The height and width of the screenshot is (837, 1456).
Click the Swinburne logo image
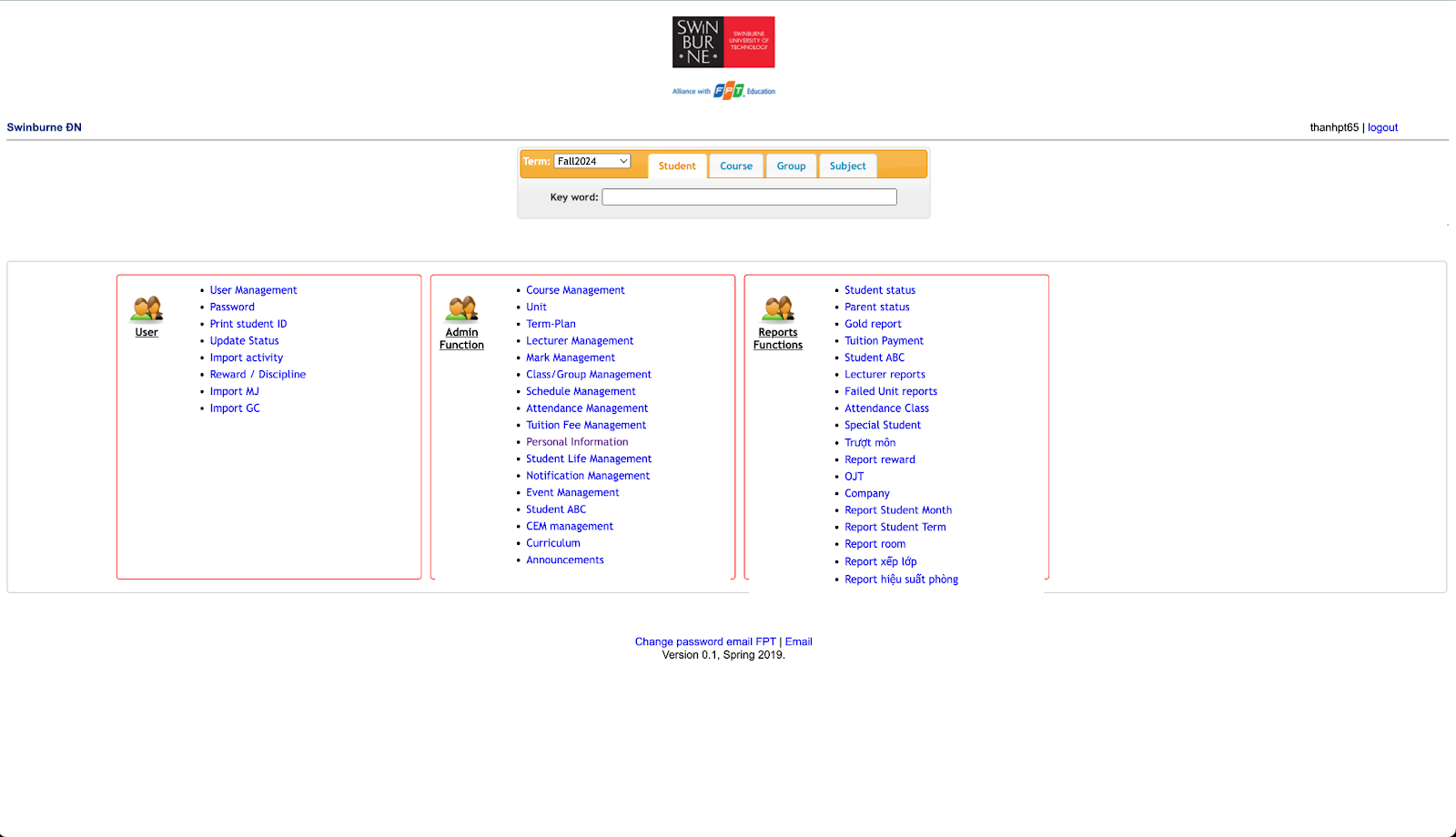click(723, 42)
